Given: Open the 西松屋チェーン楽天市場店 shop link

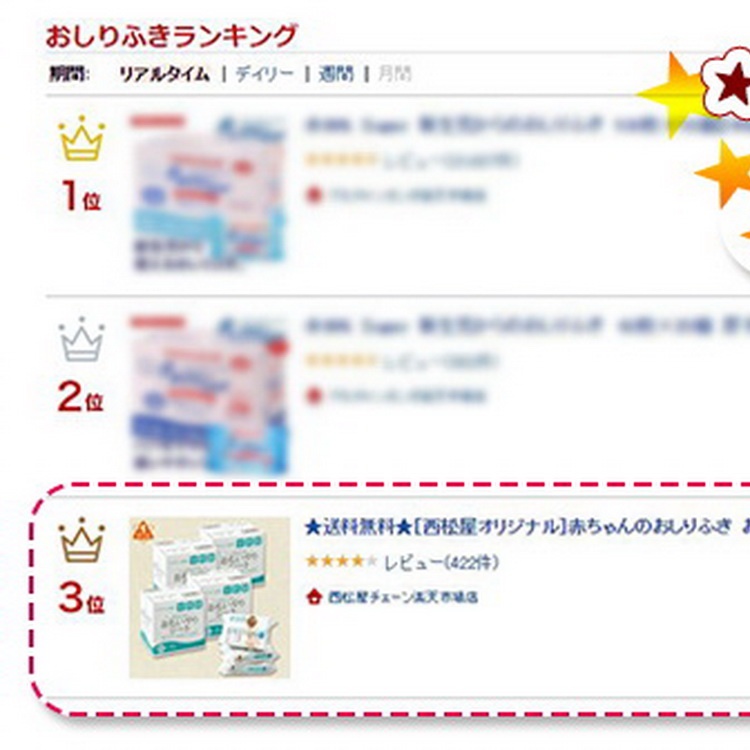Looking at the screenshot, I should 403,597.
